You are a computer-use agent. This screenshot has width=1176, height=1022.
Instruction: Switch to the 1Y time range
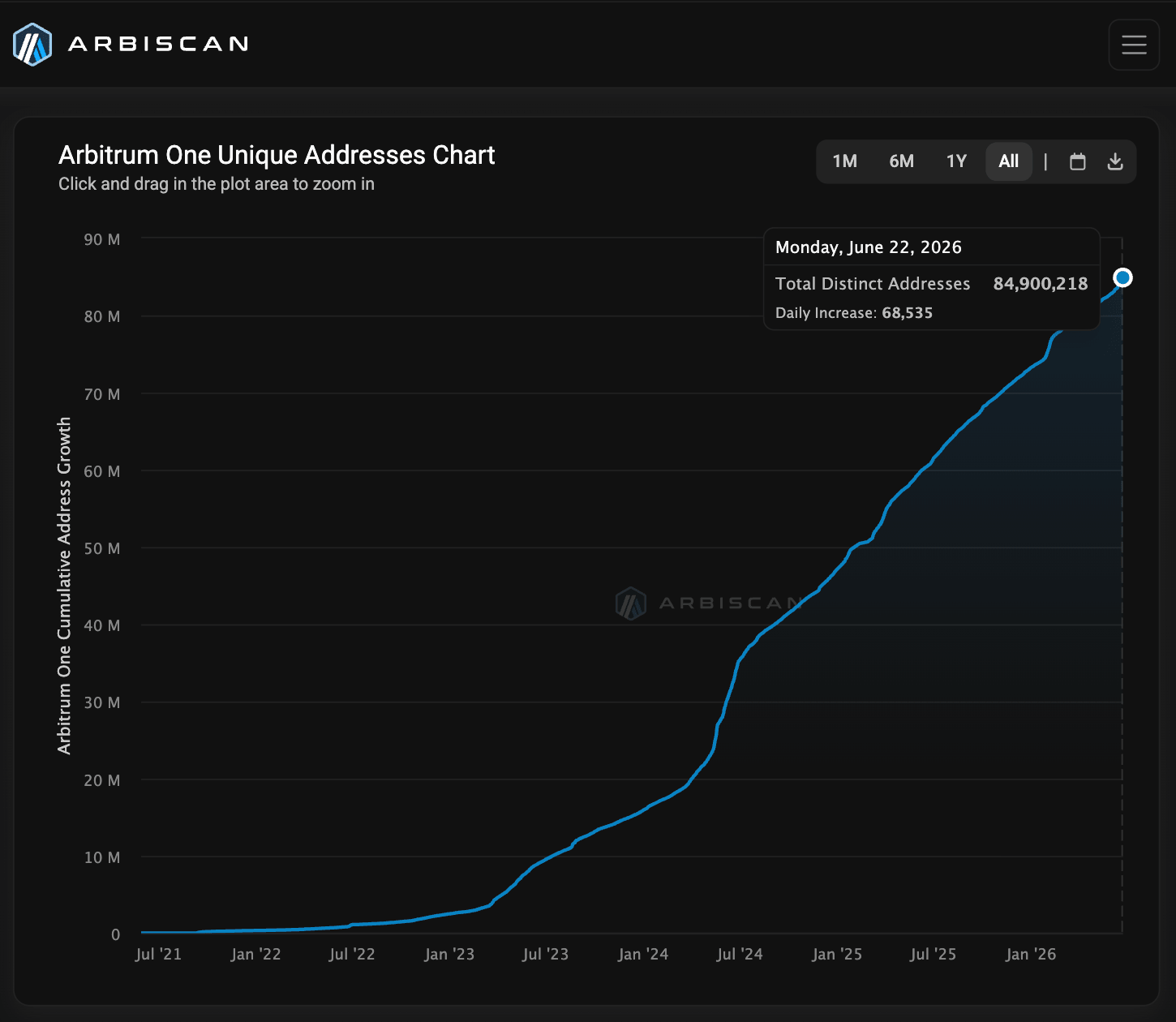click(956, 161)
